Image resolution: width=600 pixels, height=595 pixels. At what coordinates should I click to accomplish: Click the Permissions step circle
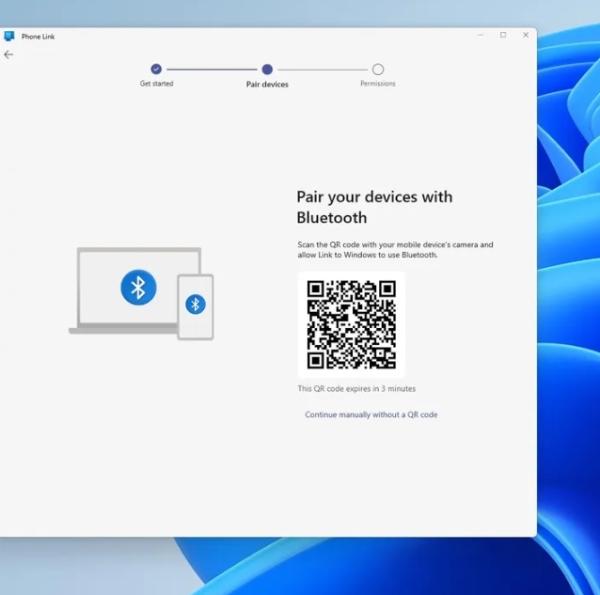[378, 69]
